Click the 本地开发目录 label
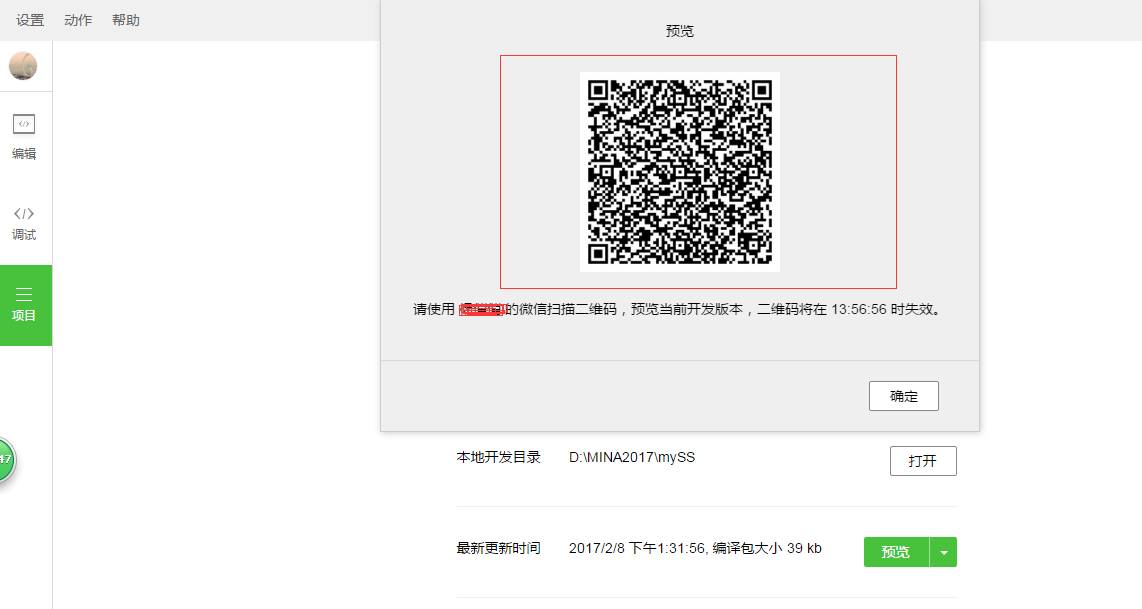The image size is (1142, 609). pyautogui.click(x=498, y=457)
